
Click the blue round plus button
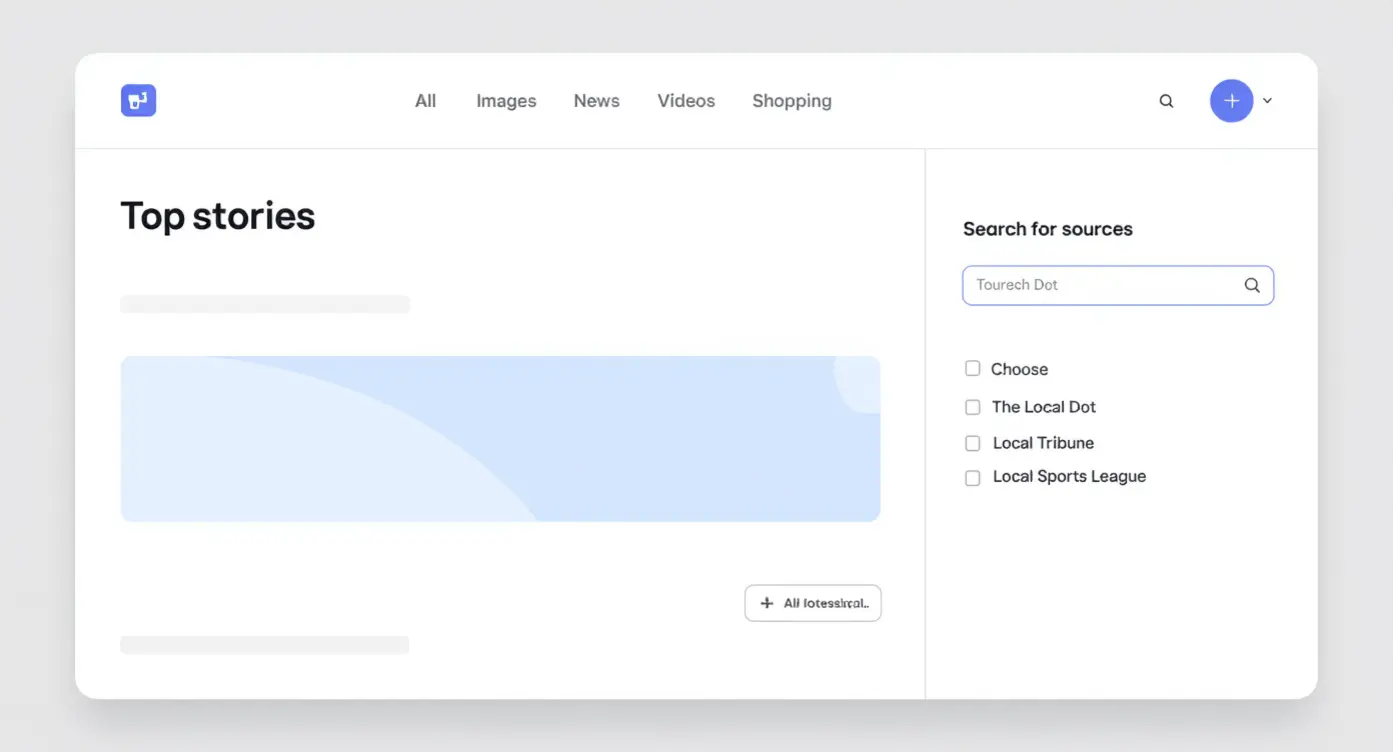[1231, 101]
